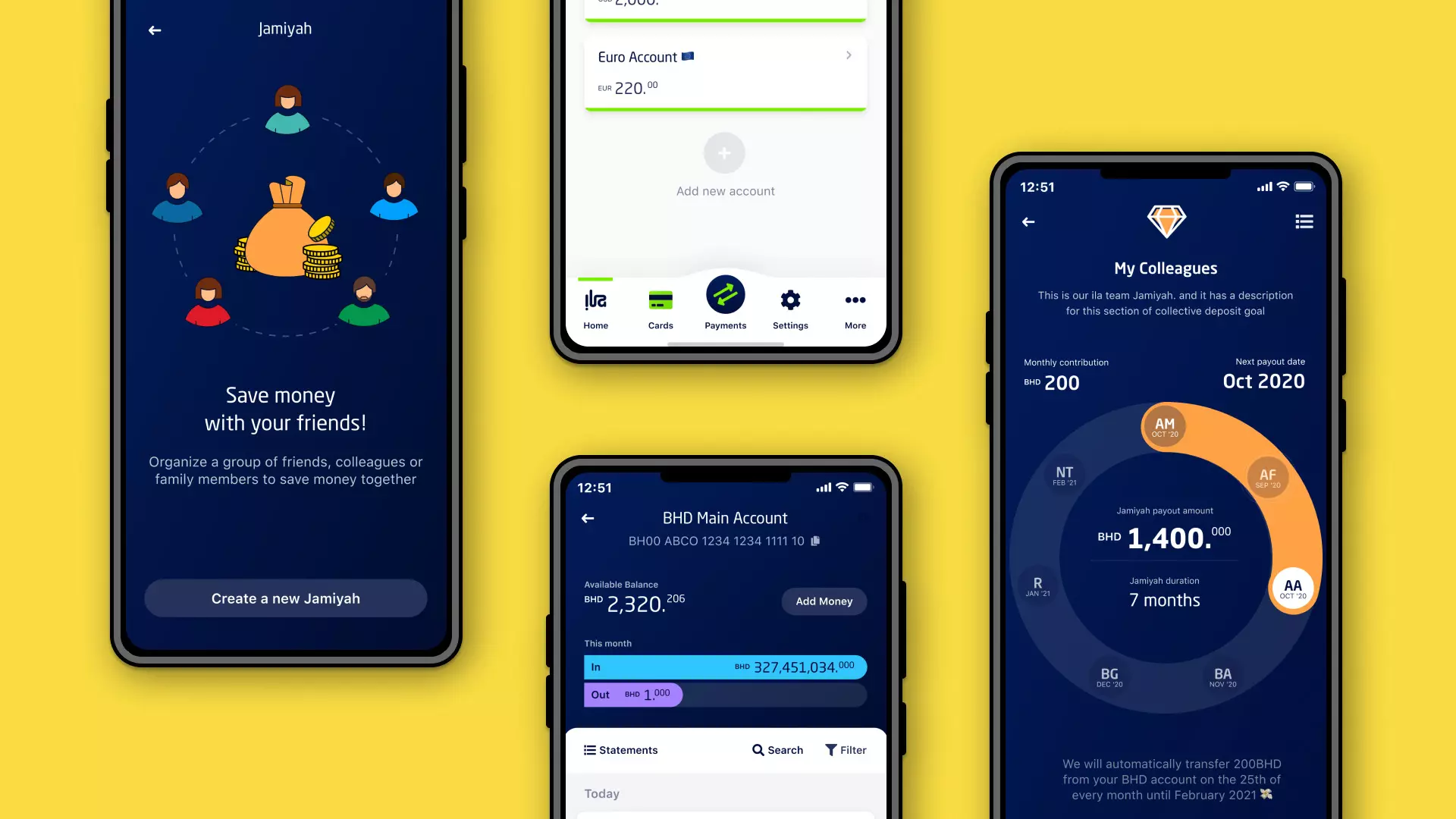Viewport: 1456px width, 819px height.
Task: Click Create a new Jamiyah button
Action: coord(285,598)
